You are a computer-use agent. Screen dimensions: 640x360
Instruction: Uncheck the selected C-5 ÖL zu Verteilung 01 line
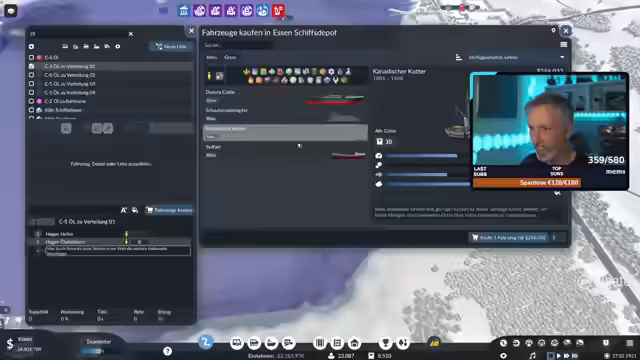click(31, 66)
